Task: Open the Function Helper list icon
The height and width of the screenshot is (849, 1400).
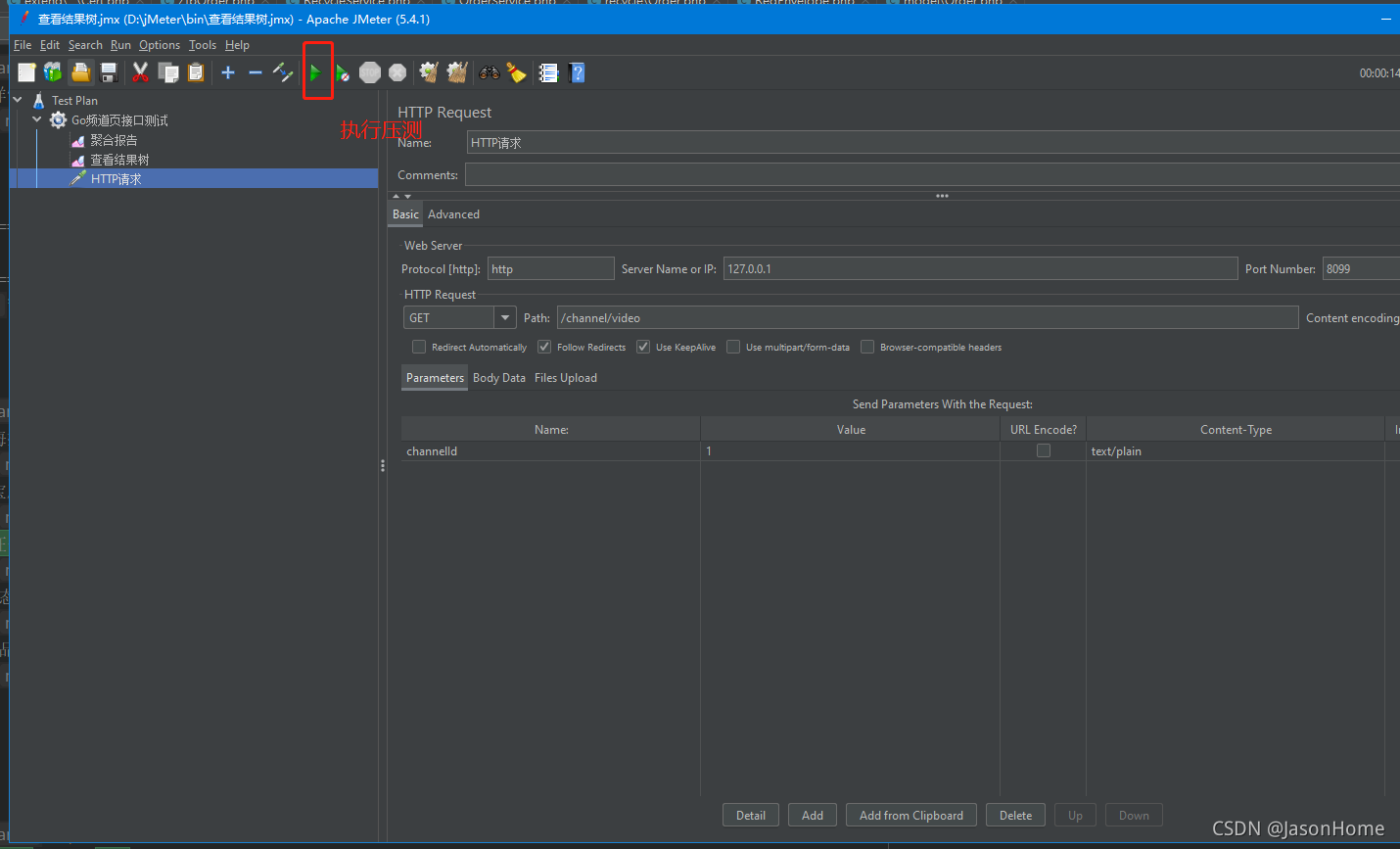Action: point(548,72)
